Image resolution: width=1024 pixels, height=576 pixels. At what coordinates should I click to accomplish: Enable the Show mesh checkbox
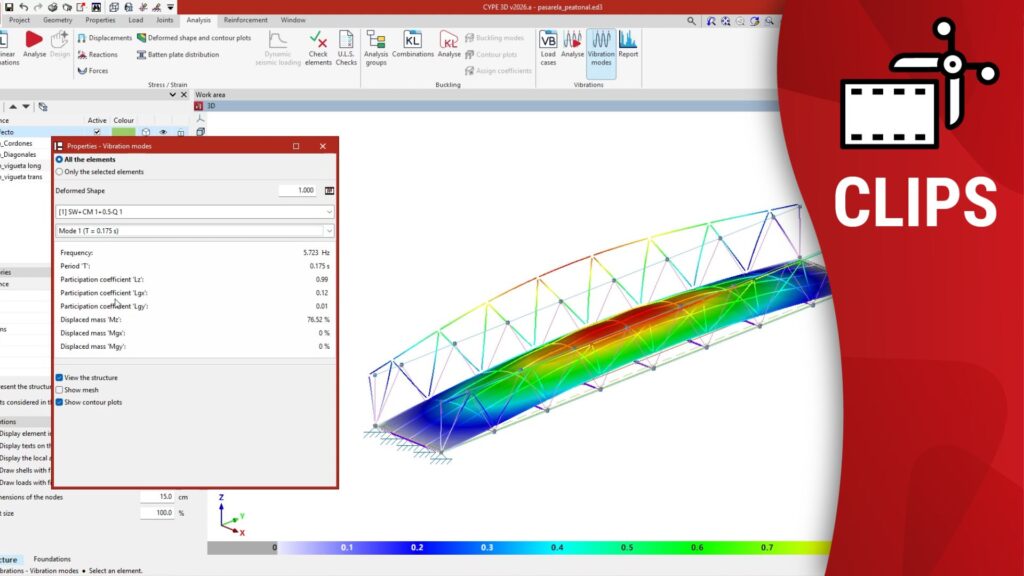point(60,390)
